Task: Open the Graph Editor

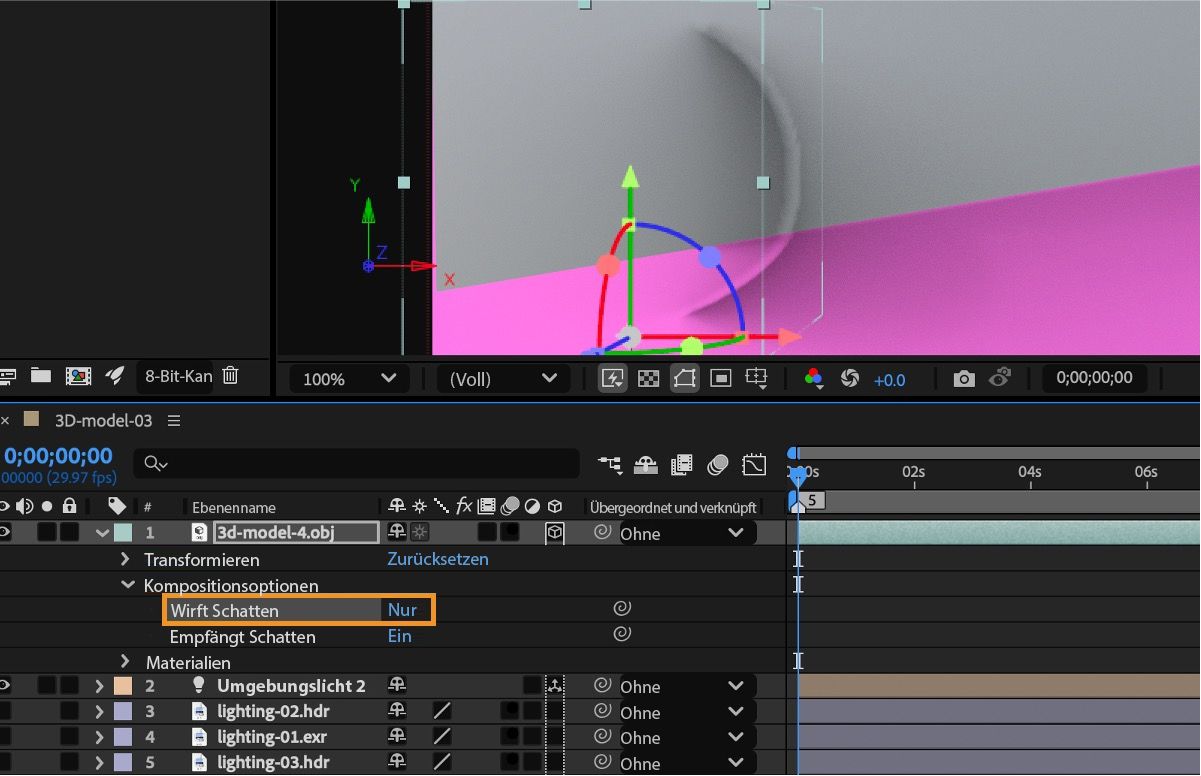Action: pos(754,463)
